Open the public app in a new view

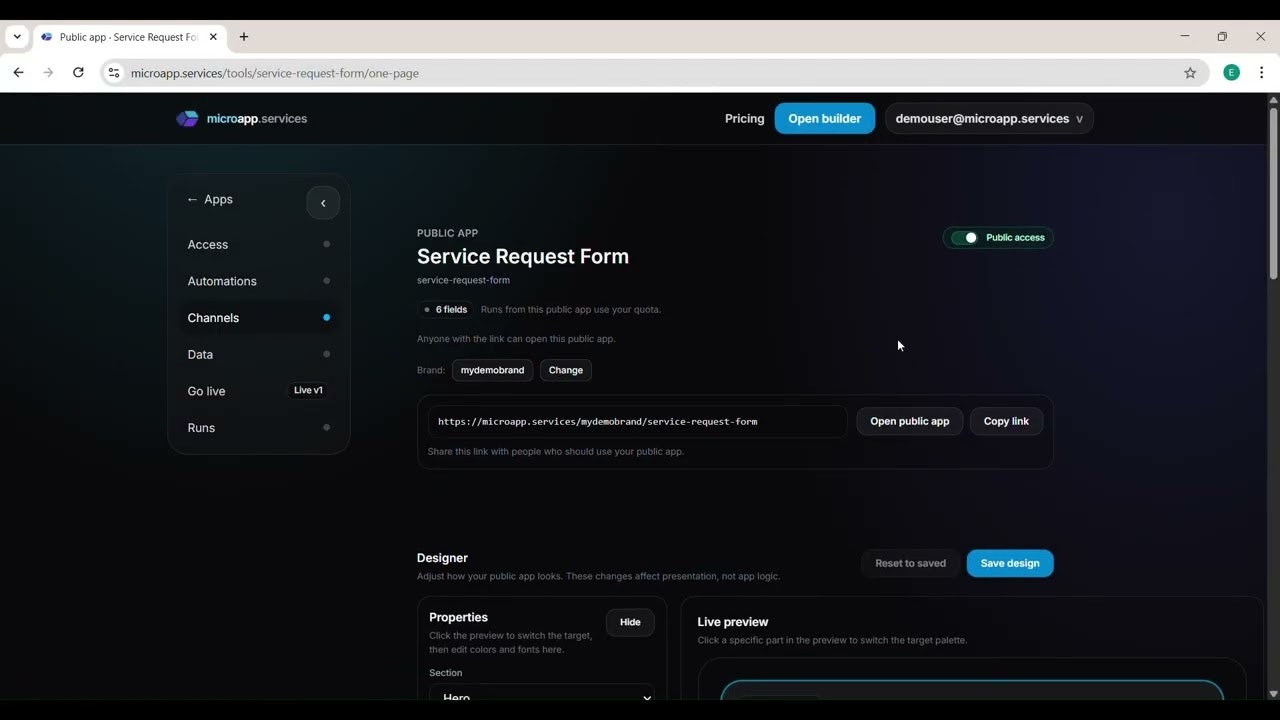coord(909,421)
